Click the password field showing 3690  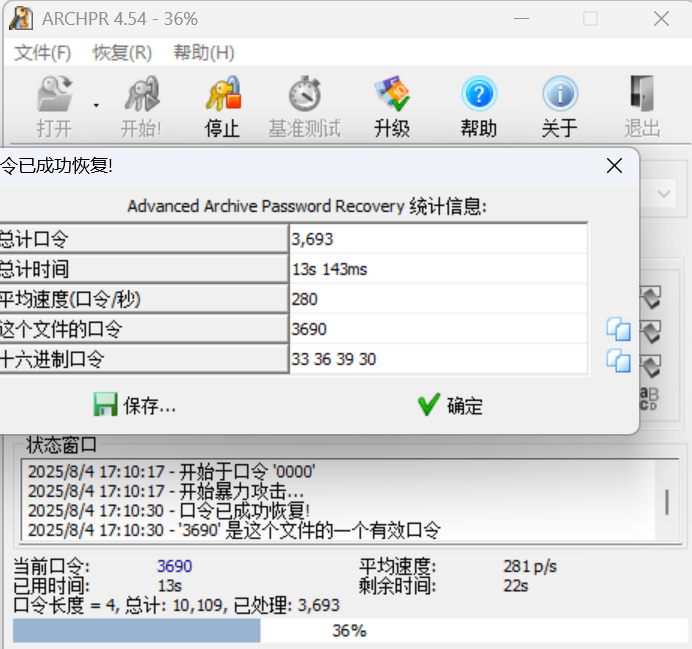coord(438,329)
